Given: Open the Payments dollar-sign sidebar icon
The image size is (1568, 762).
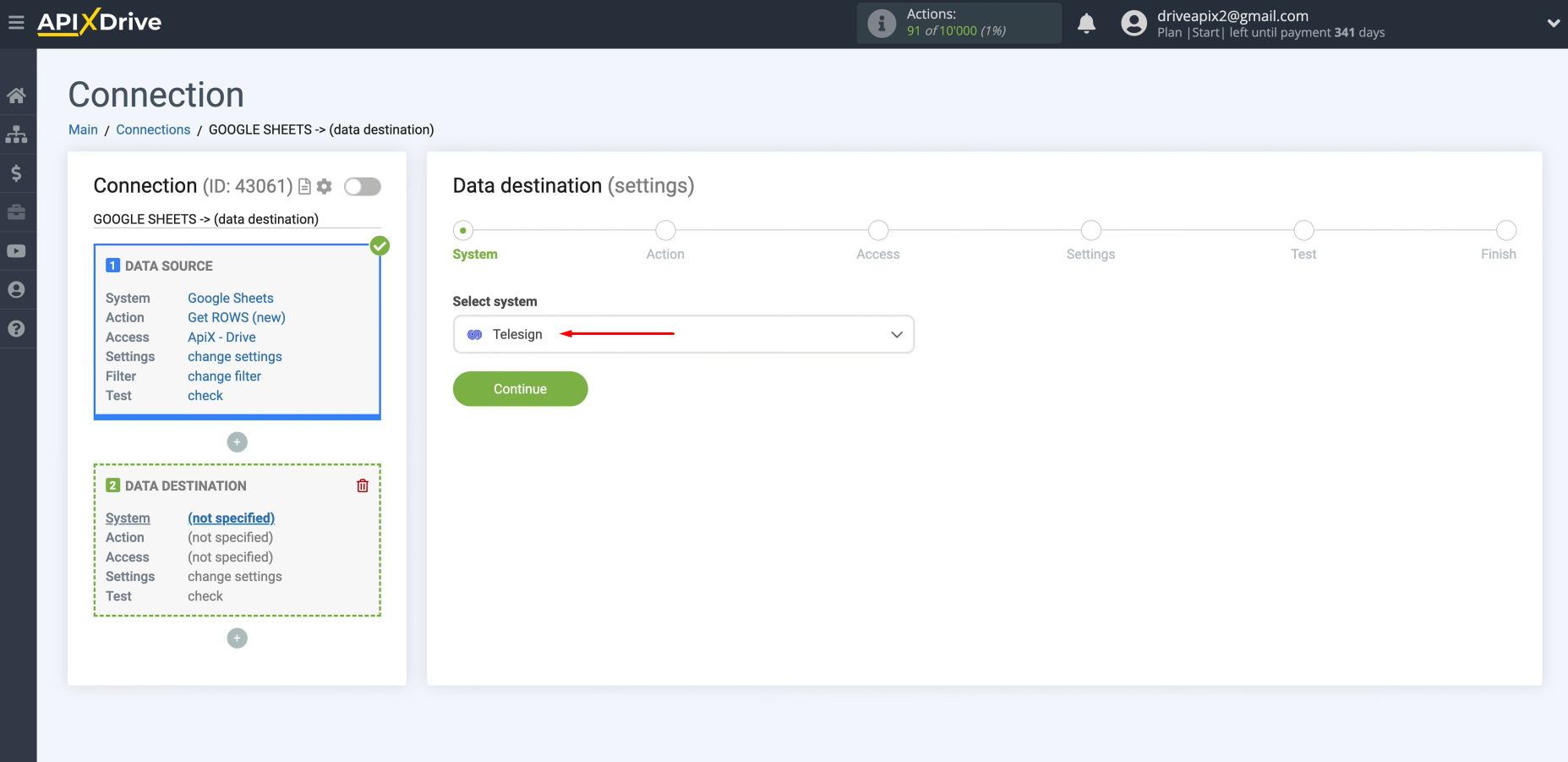Looking at the screenshot, I should (17, 173).
